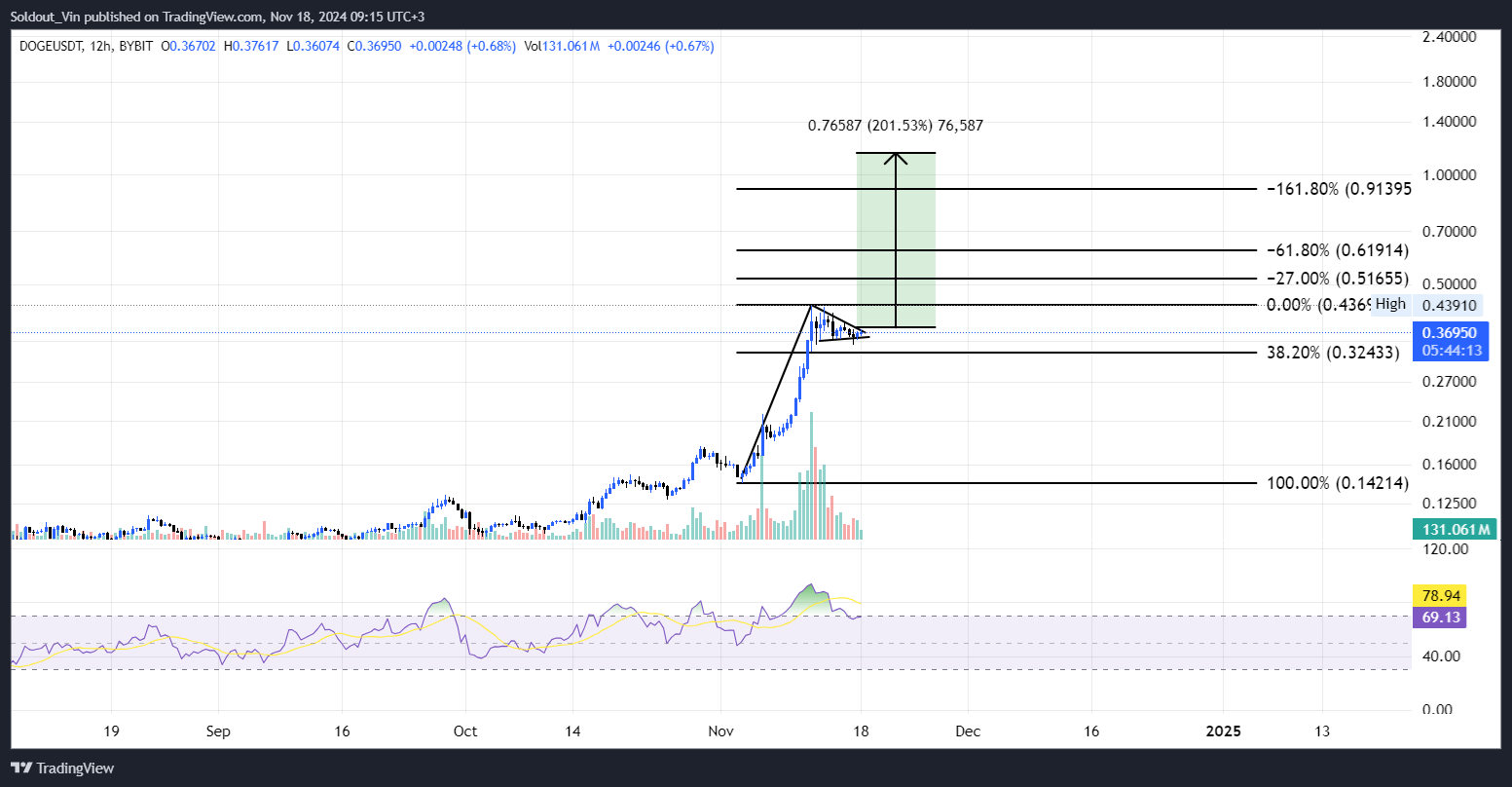Click the 19 date label on the time axis
The image size is (1512, 787).
[x=110, y=731]
